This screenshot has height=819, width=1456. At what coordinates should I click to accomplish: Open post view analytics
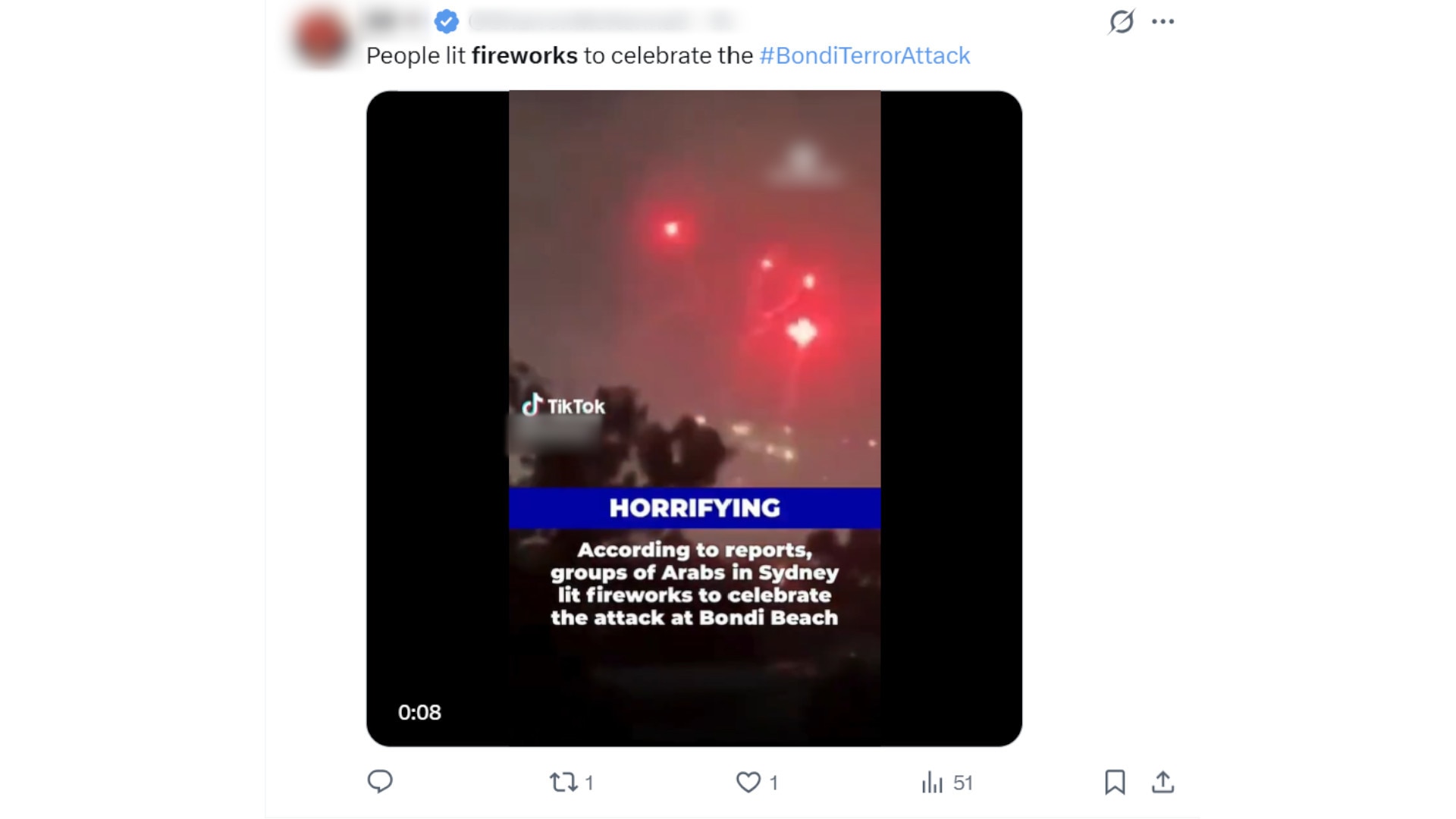[935, 782]
